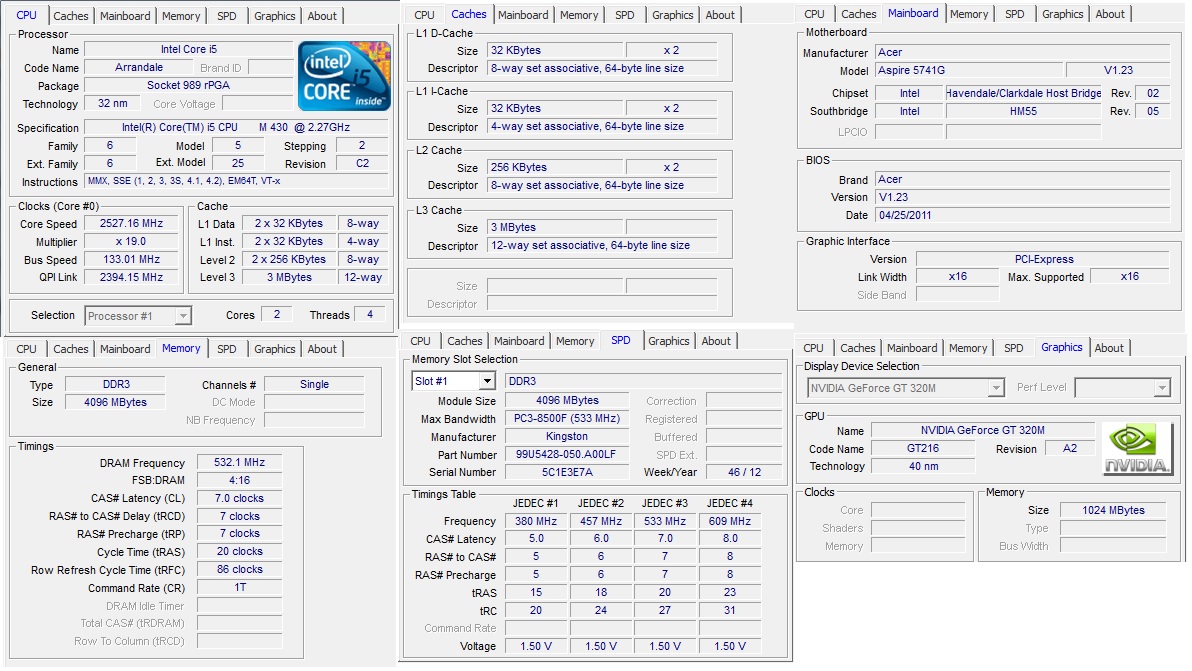Image resolution: width=1192 pixels, height=671 pixels.
Task: Open Memory tab in the Memory Slot Selection panel
Action: tap(575, 342)
